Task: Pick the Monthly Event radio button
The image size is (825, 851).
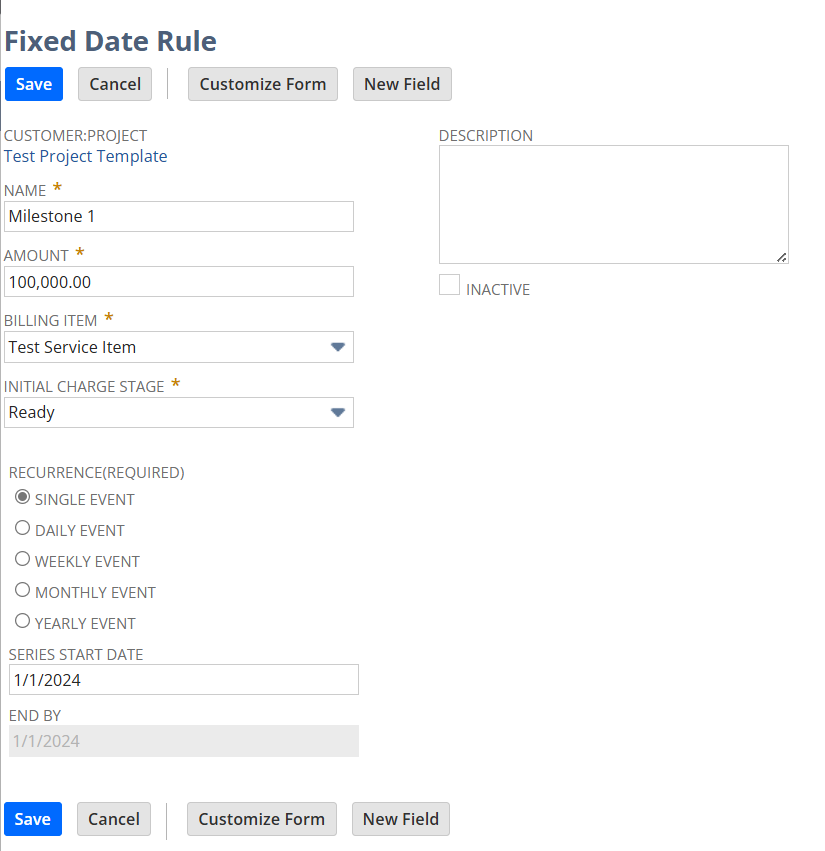Action: click(22, 591)
